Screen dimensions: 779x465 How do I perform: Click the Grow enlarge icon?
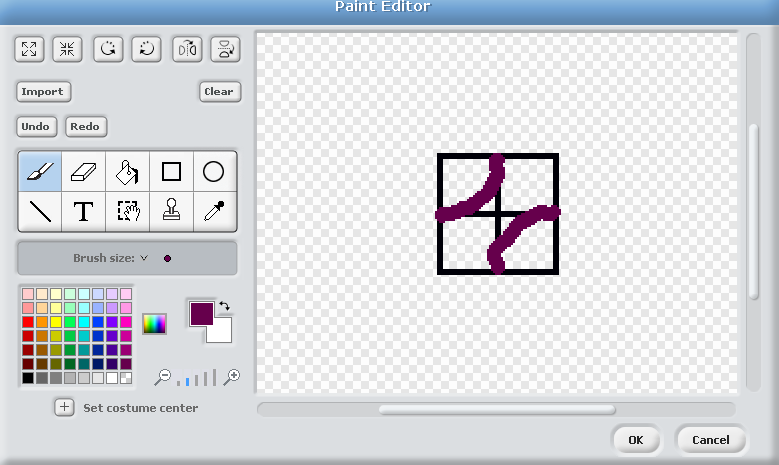tap(29, 48)
